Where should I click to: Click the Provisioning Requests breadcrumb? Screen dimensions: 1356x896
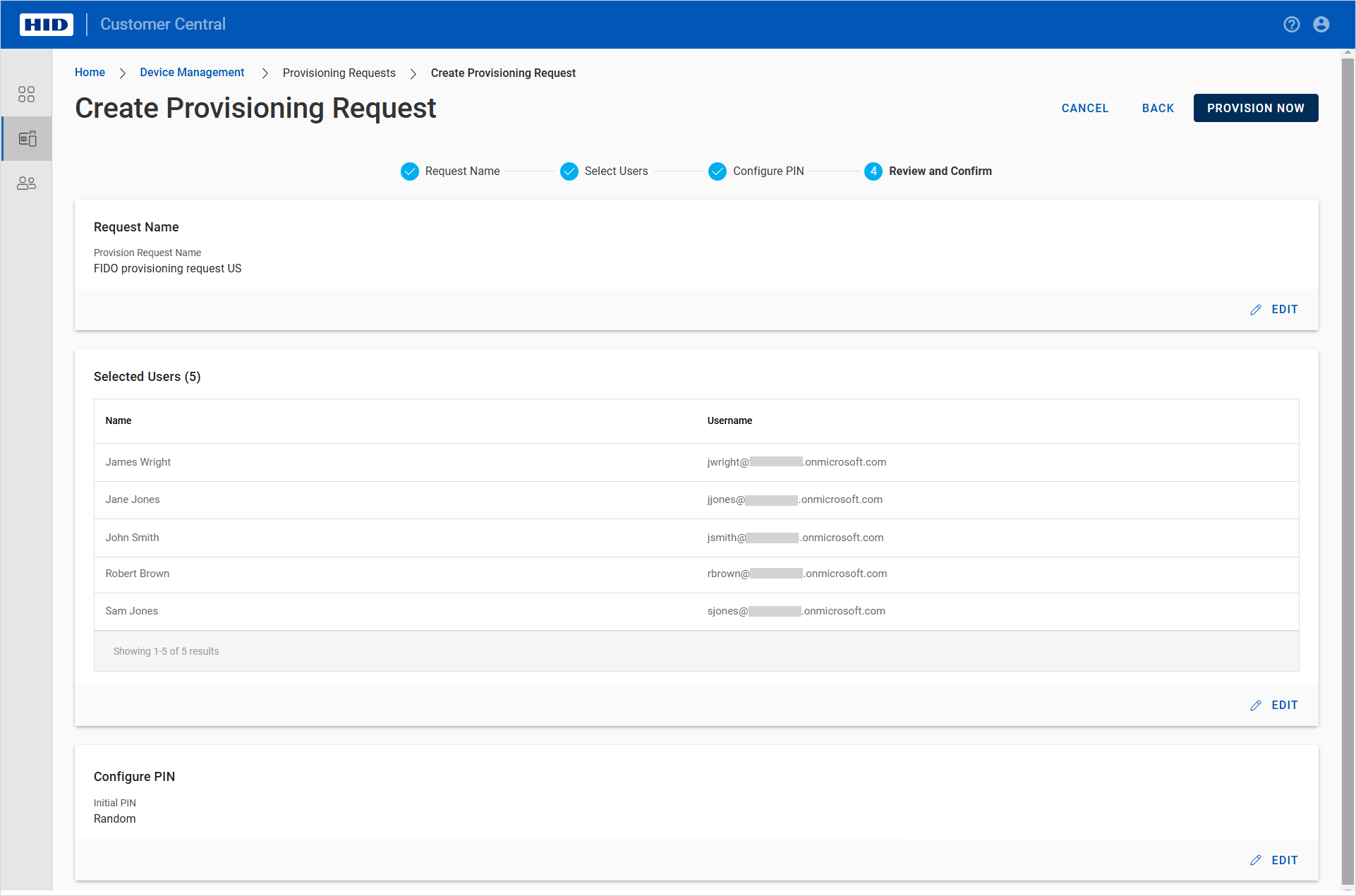(339, 73)
